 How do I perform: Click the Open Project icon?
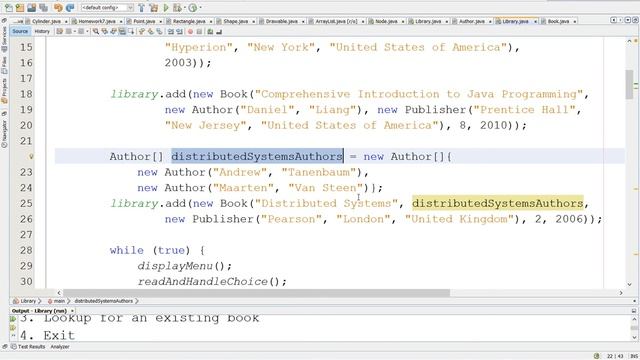(31, 8)
